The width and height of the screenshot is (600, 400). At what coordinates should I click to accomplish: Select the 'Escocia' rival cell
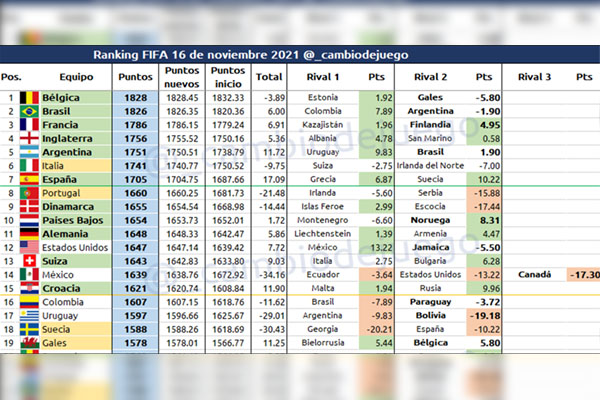pos(430,207)
